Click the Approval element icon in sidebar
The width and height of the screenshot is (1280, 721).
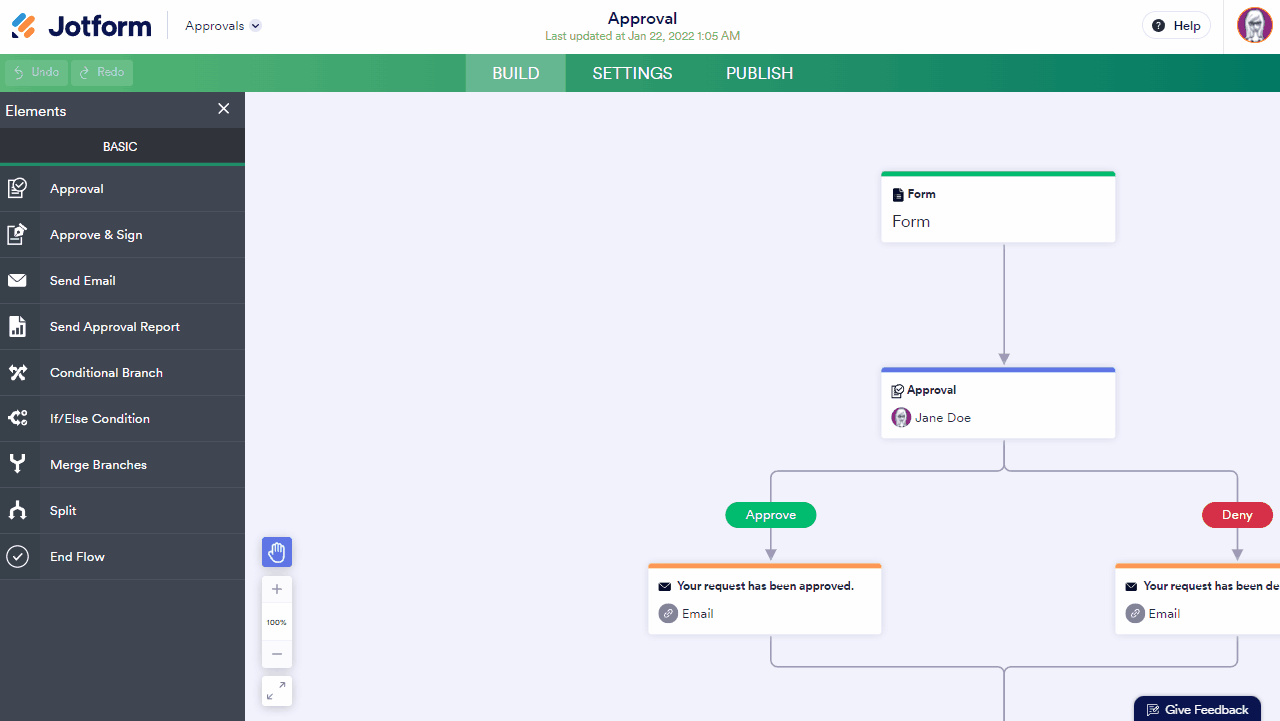tap(17, 188)
